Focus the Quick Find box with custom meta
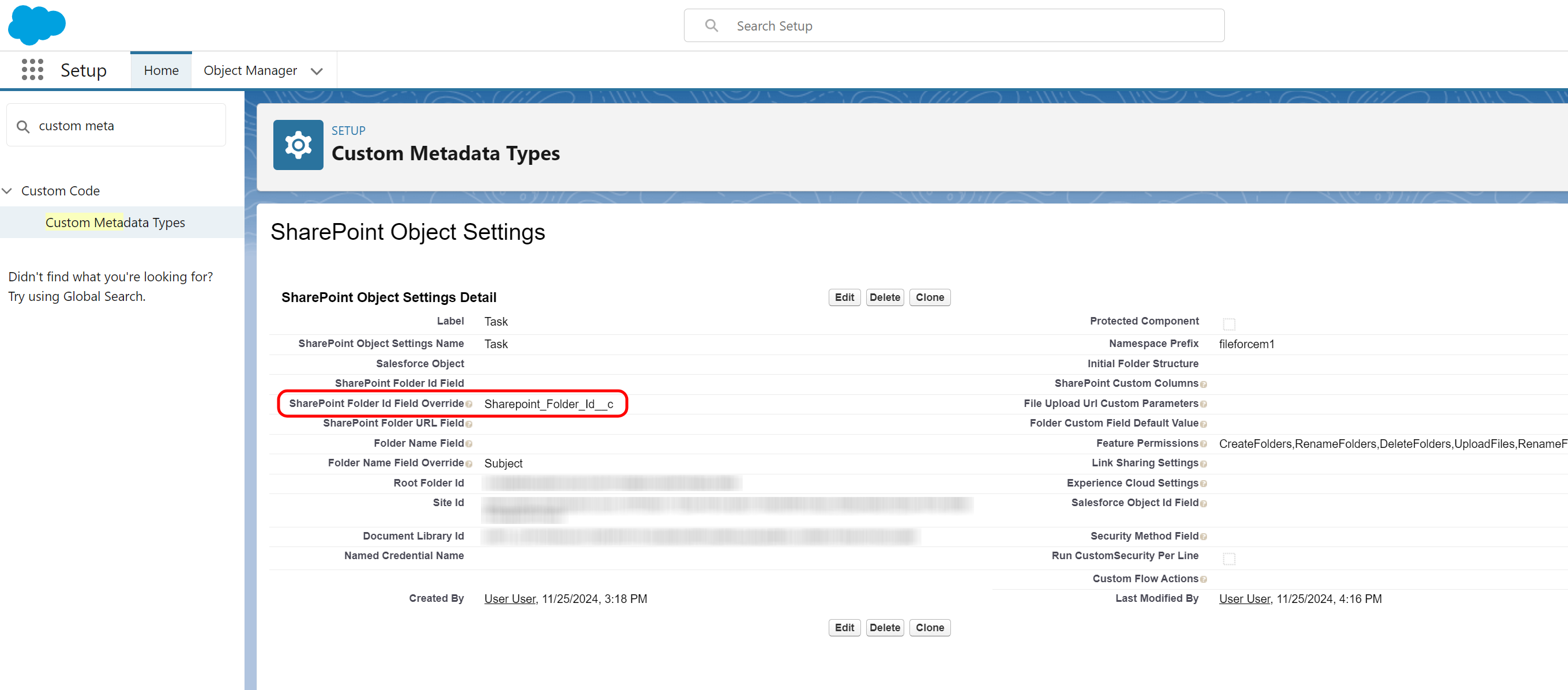This screenshot has height=690, width=1568. [x=116, y=125]
